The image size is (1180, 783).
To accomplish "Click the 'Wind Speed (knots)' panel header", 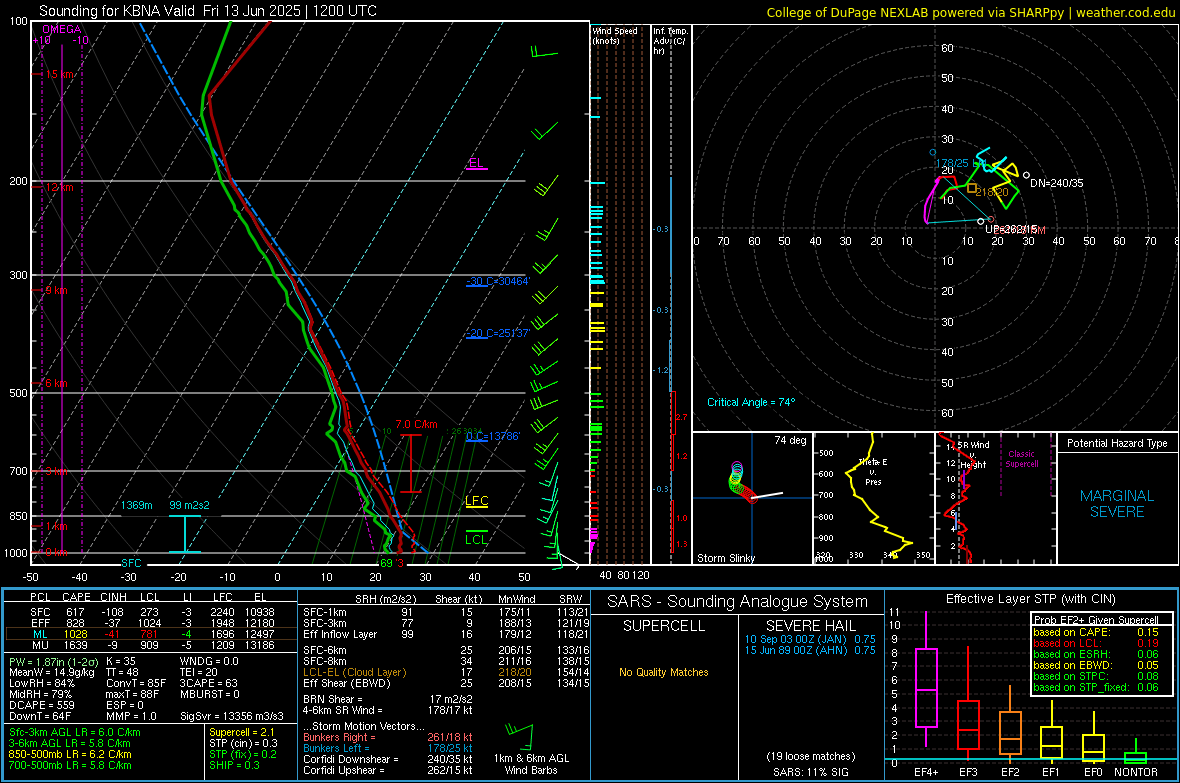I will pos(615,36).
